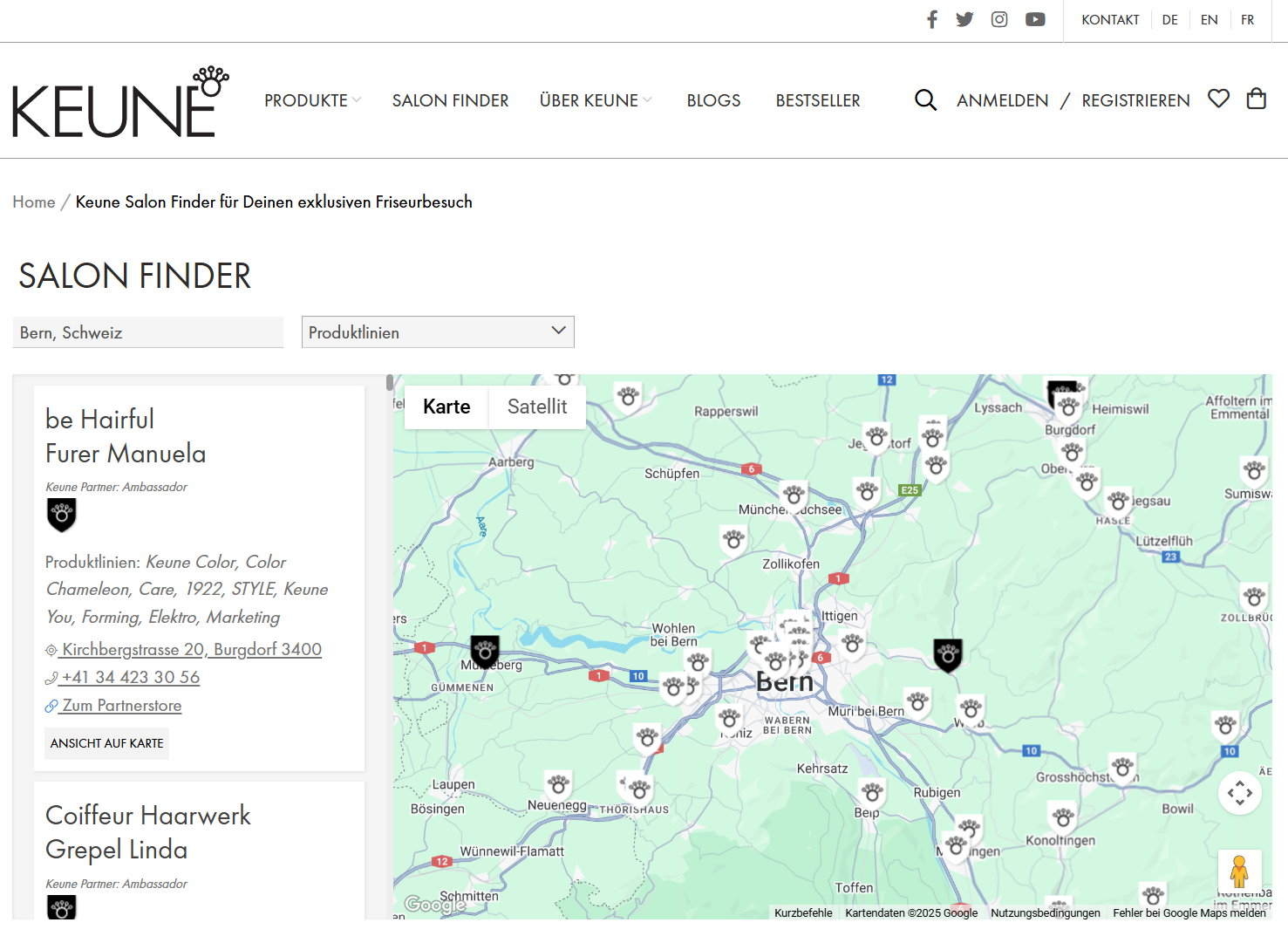The width and height of the screenshot is (1288, 943).
Task: Switch map to Karte view
Action: 446,407
